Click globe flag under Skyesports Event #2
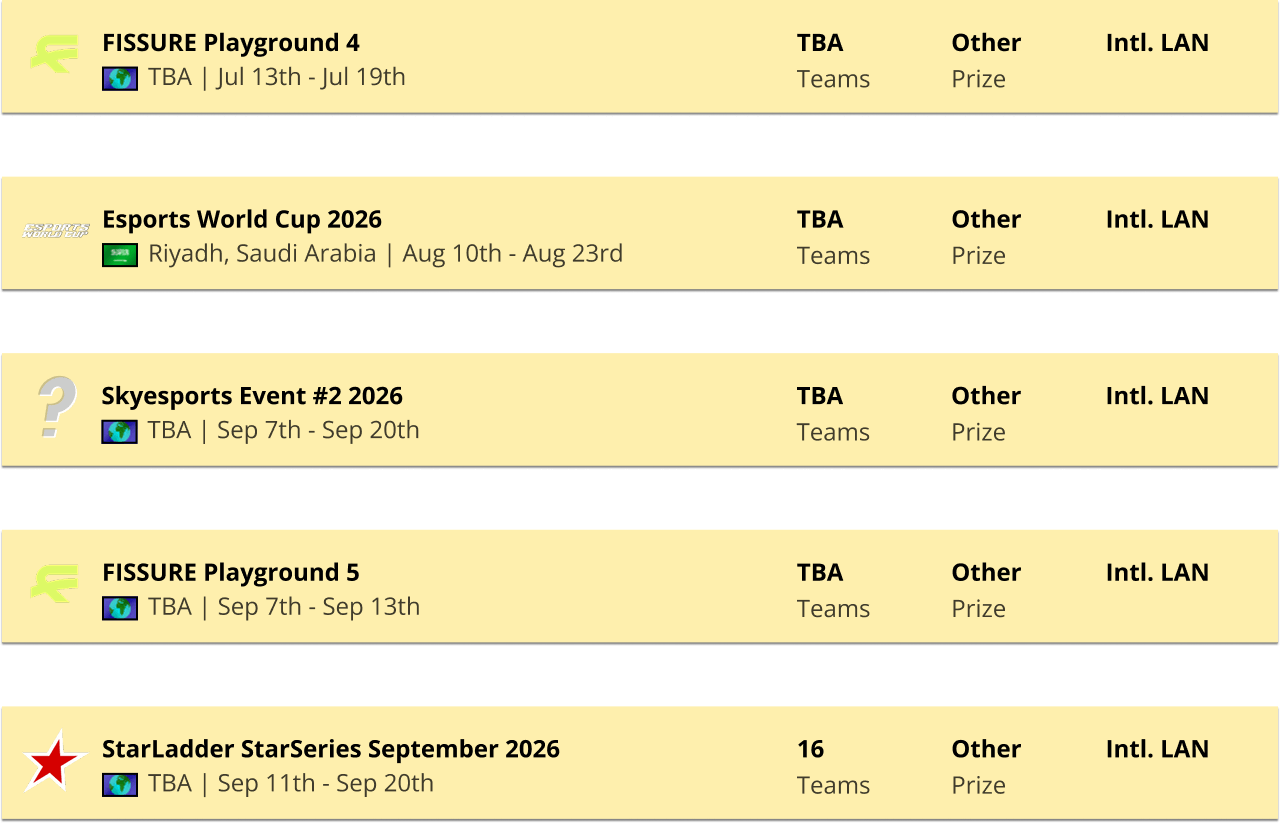This screenshot has width=1280, height=823. click(x=120, y=431)
